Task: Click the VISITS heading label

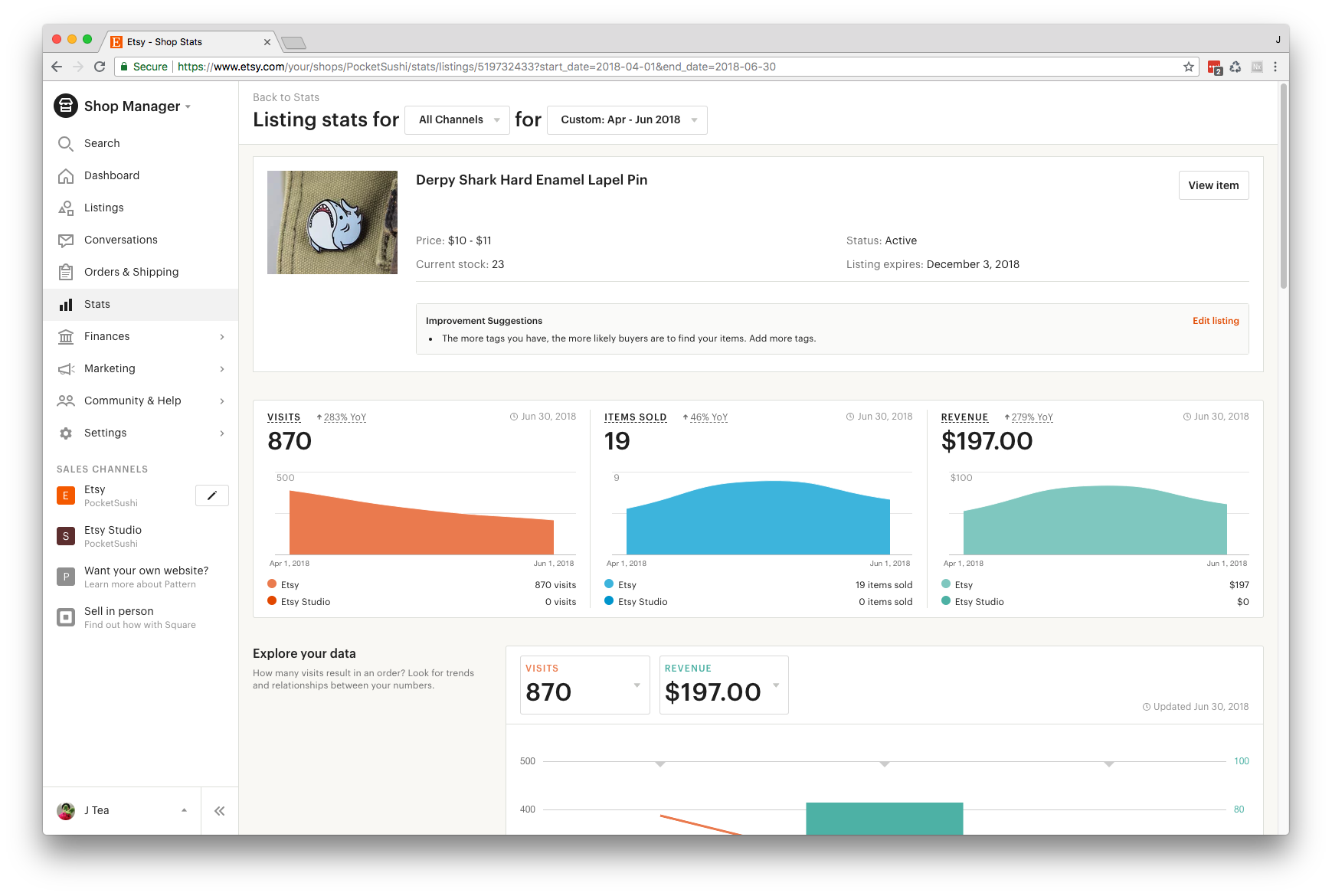Action: [284, 417]
